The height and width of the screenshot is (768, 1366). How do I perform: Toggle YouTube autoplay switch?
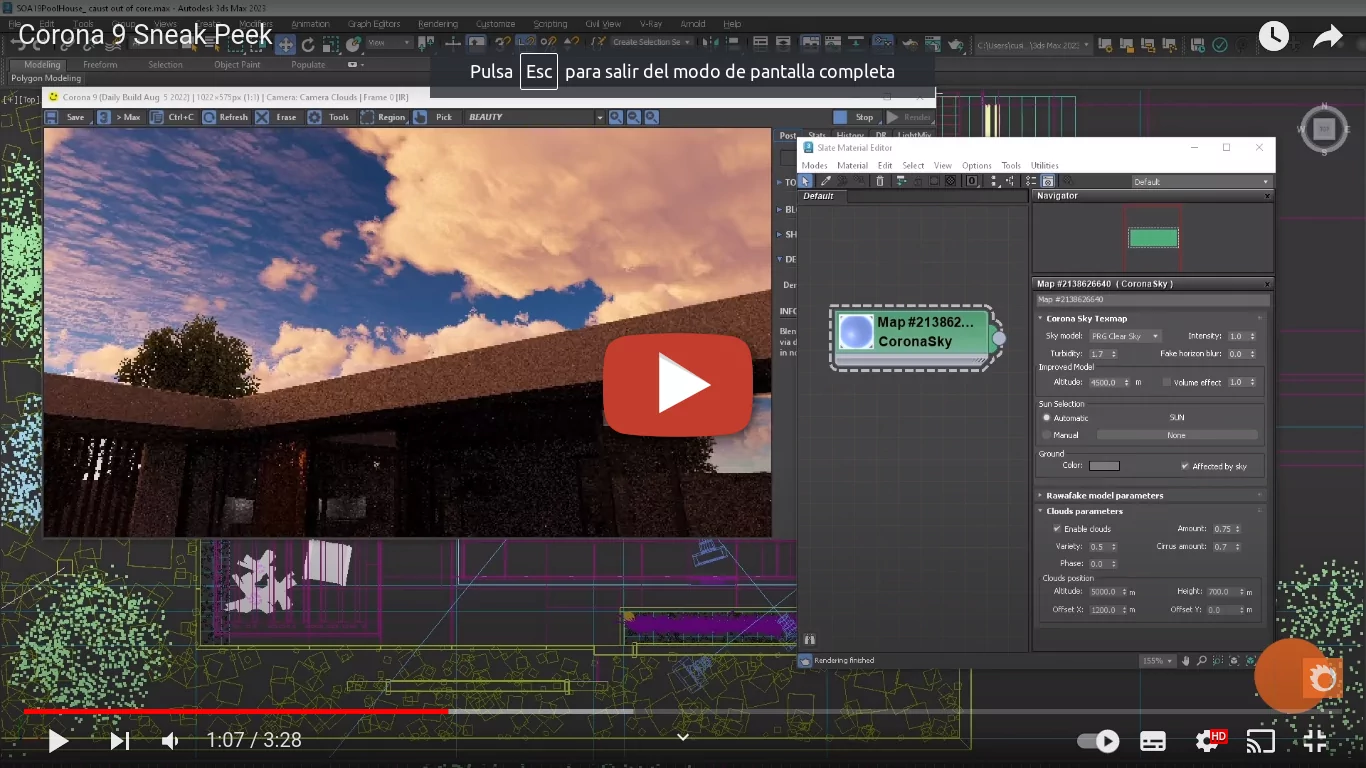tap(1098, 741)
